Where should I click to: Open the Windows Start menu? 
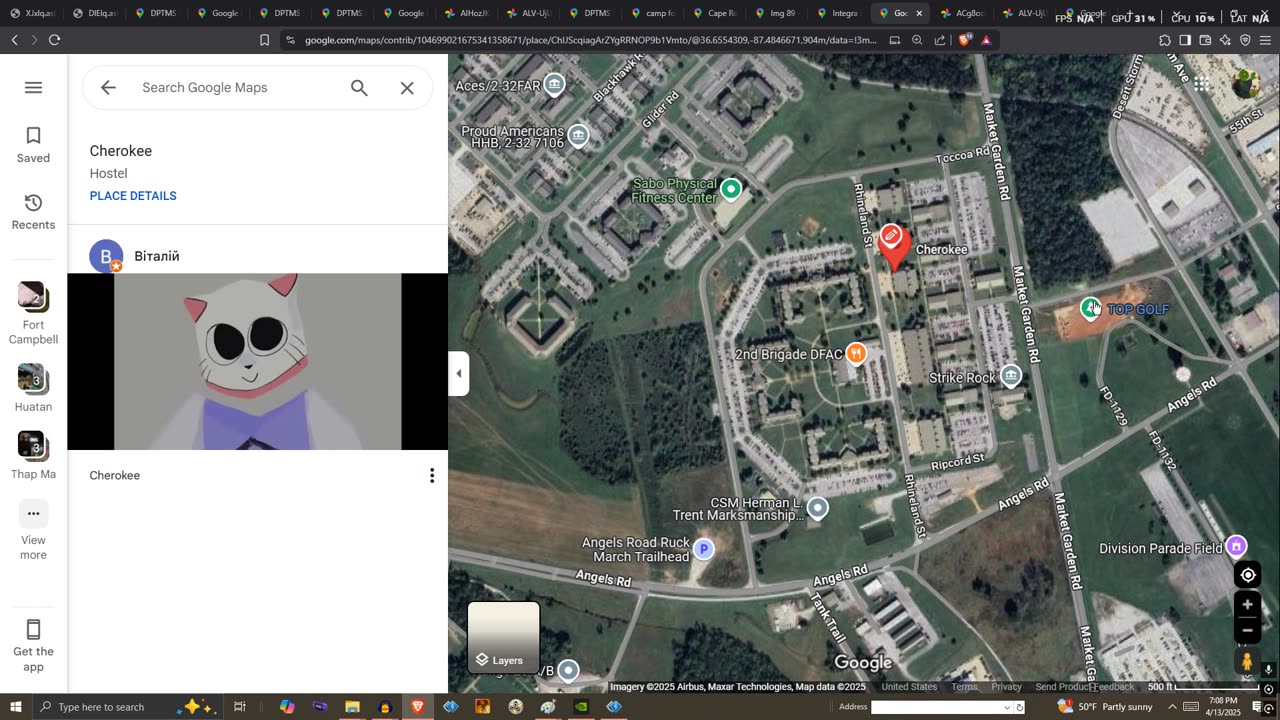[15, 707]
